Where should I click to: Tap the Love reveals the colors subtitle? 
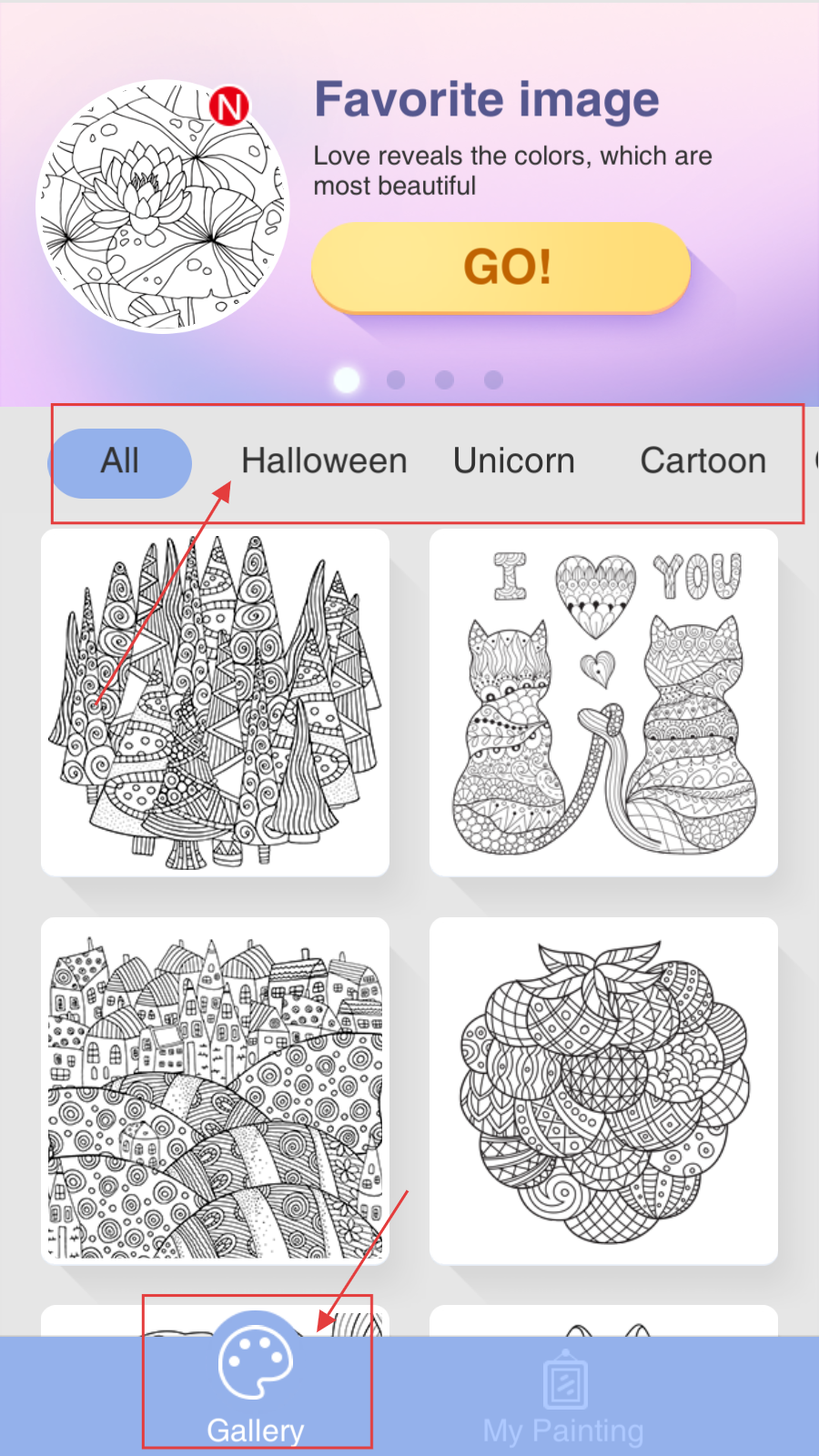[512, 170]
